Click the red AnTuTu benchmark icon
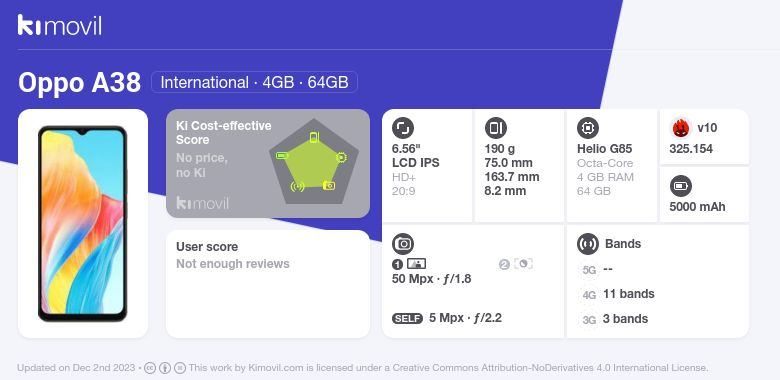This screenshot has width=780, height=380. pos(680,128)
